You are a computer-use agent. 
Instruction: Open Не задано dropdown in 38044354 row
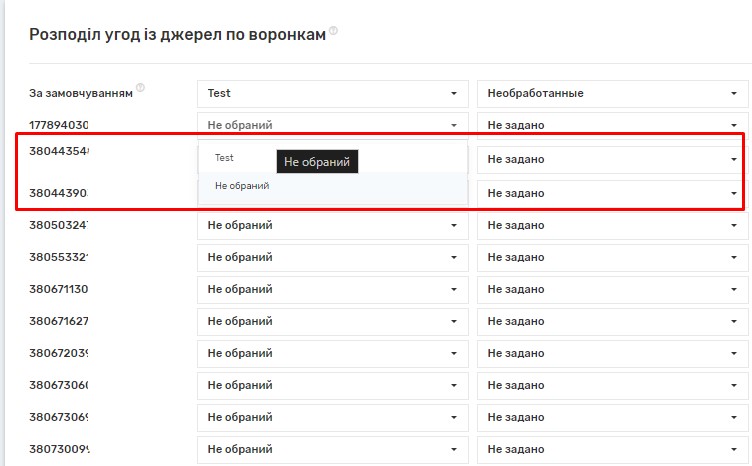(x=612, y=159)
